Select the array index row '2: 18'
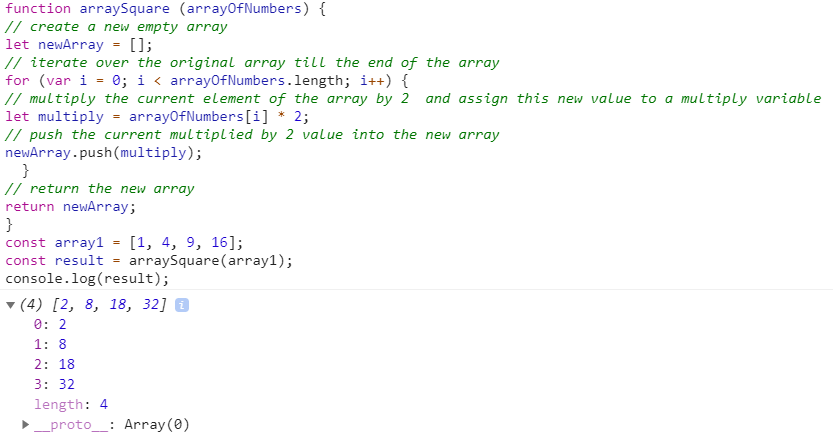833x436 pixels. point(54,364)
